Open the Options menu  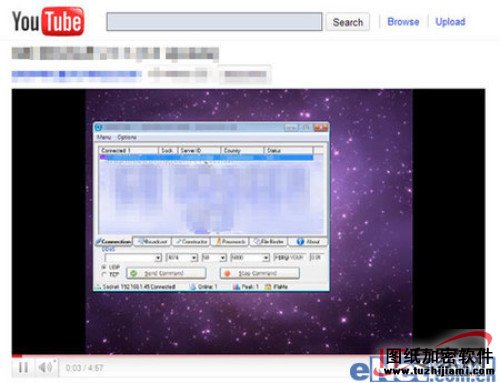[127, 137]
